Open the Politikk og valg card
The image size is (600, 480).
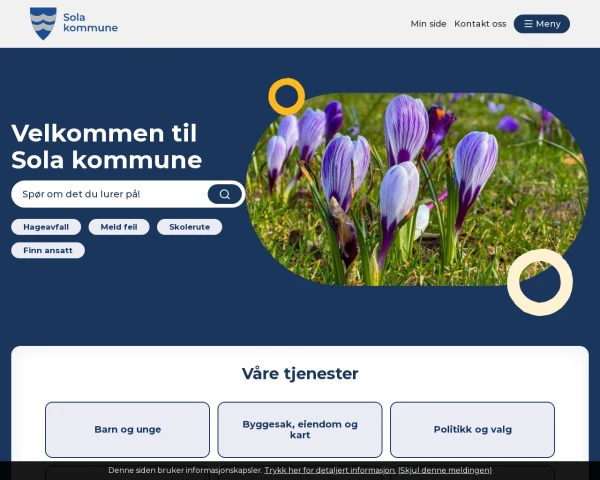[473, 429]
